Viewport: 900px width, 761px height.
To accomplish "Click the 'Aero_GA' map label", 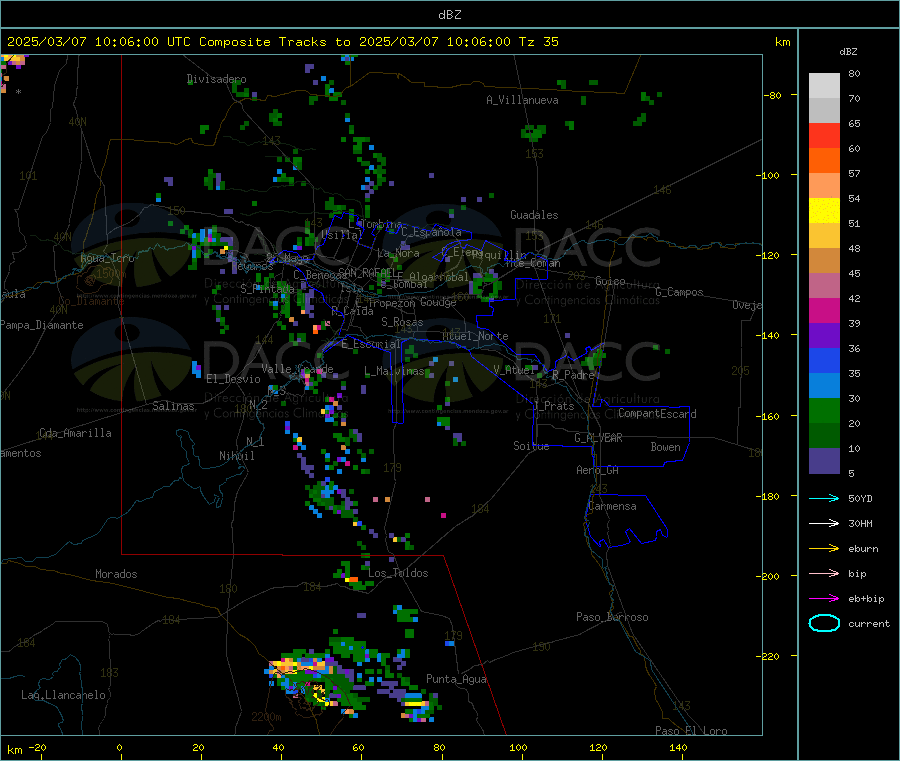I will tap(597, 470).
